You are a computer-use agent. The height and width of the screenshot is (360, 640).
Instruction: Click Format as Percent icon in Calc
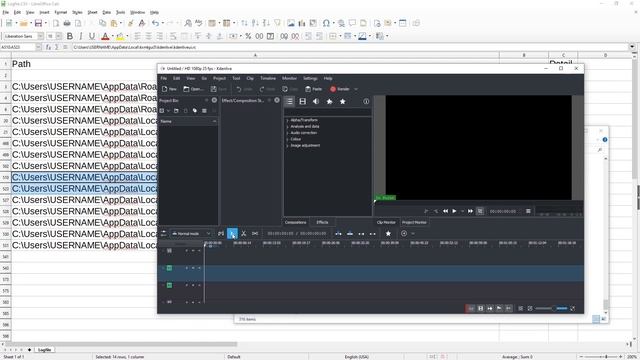click(x=248, y=36)
